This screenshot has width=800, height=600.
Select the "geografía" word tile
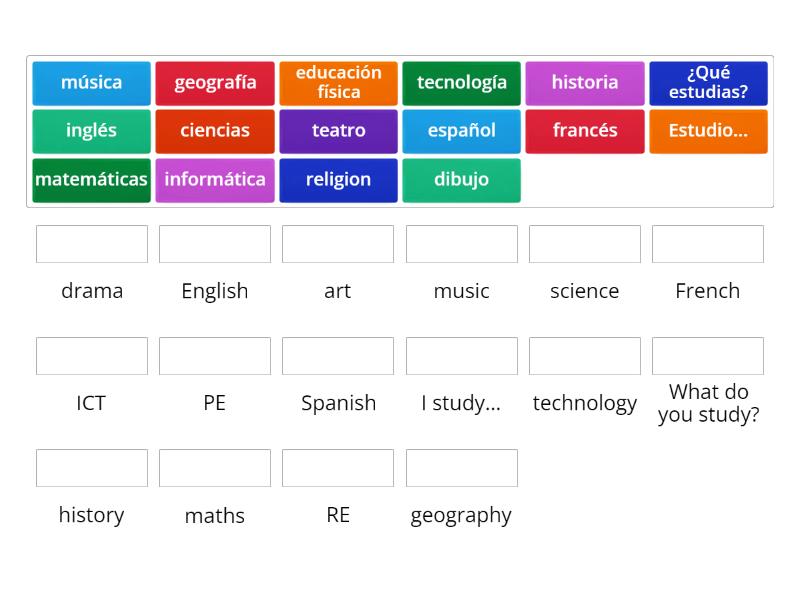(x=215, y=83)
